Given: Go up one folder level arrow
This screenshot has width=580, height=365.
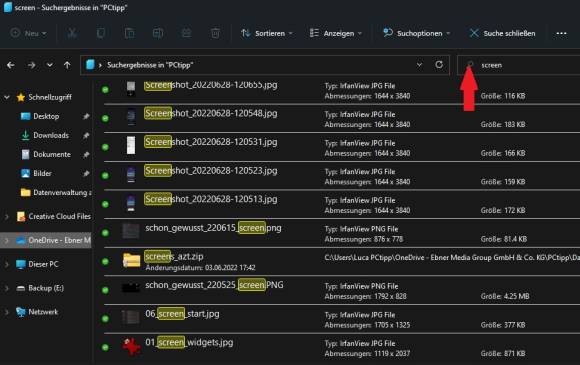Looking at the screenshot, I should (x=67, y=65).
